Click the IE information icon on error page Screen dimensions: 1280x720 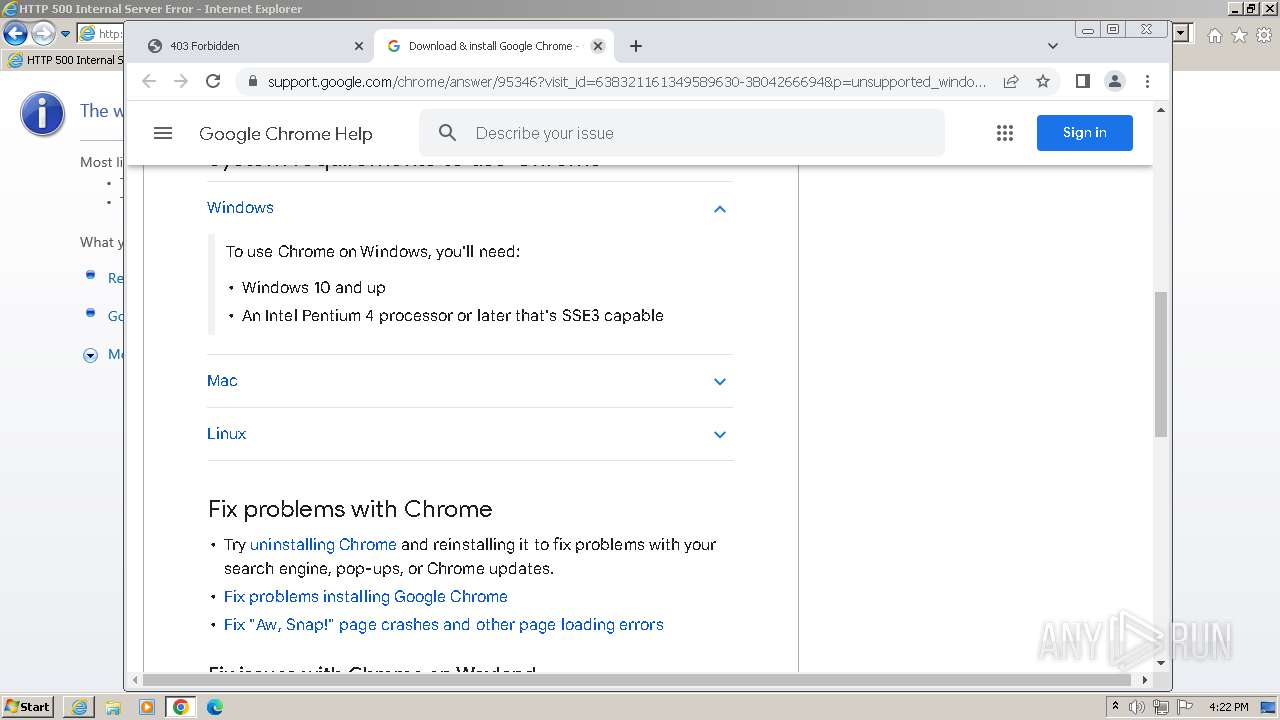(x=42, y=113)
